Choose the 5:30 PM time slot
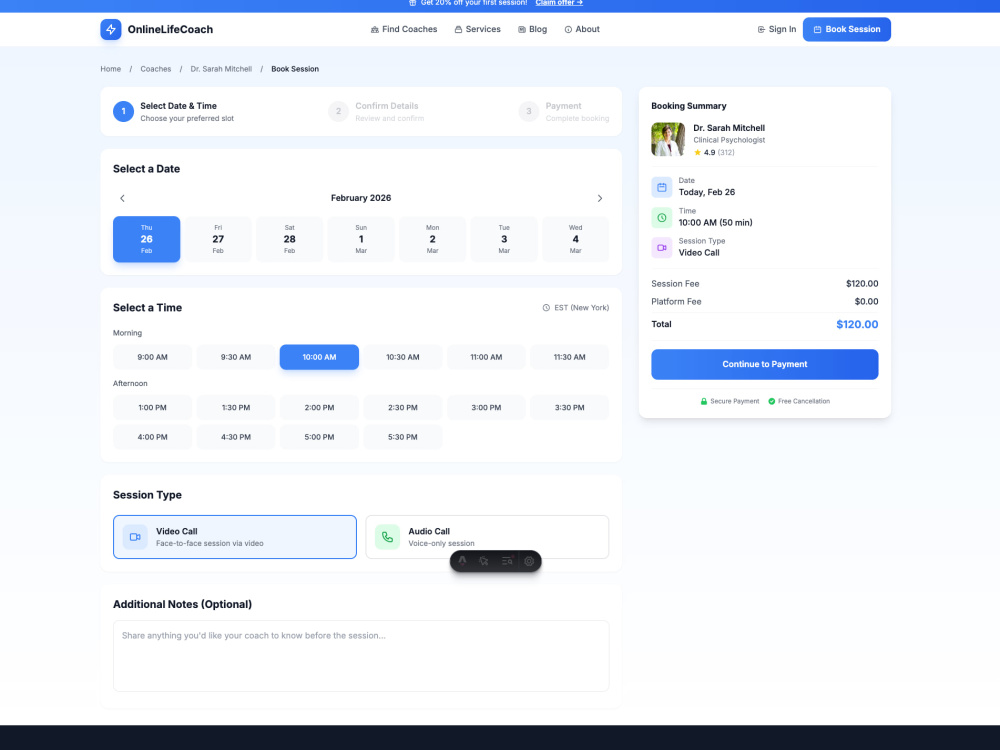Image resolution: width=1000 pixels, height=750 pixels. [x=403, y=438]
